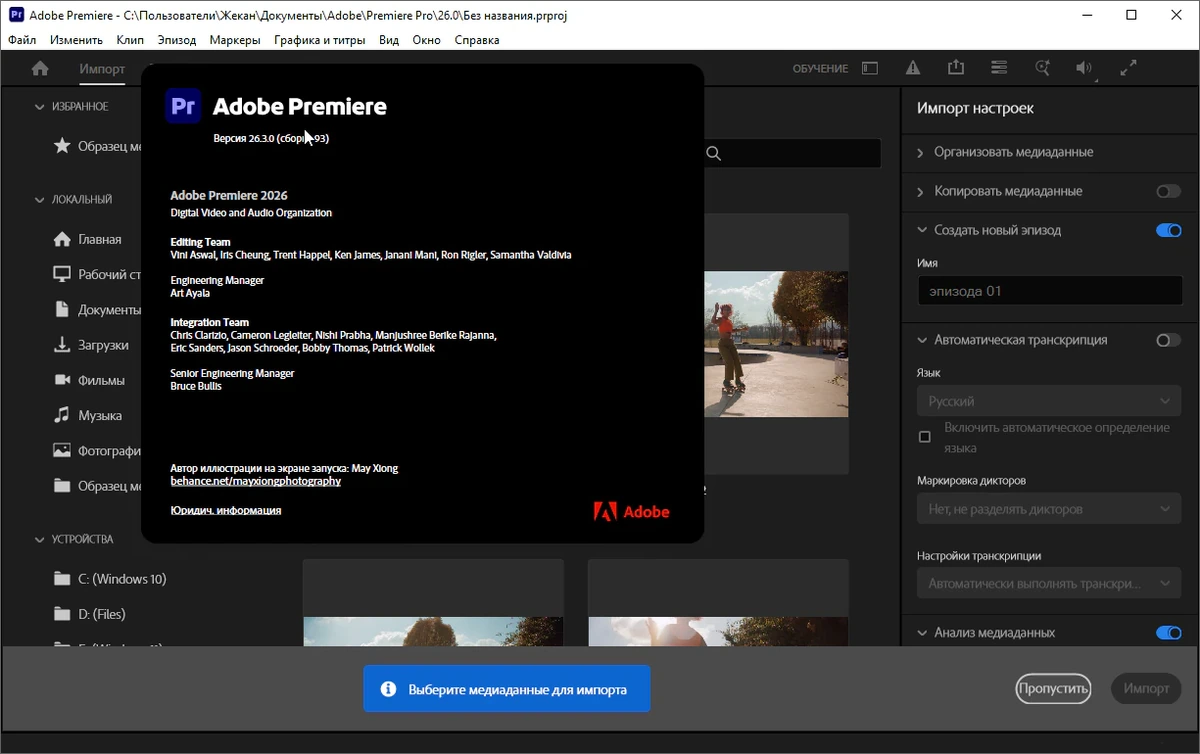Select the roller skater video thumbnail
The width and height of the screenshot is (1200, 754).
776,343
